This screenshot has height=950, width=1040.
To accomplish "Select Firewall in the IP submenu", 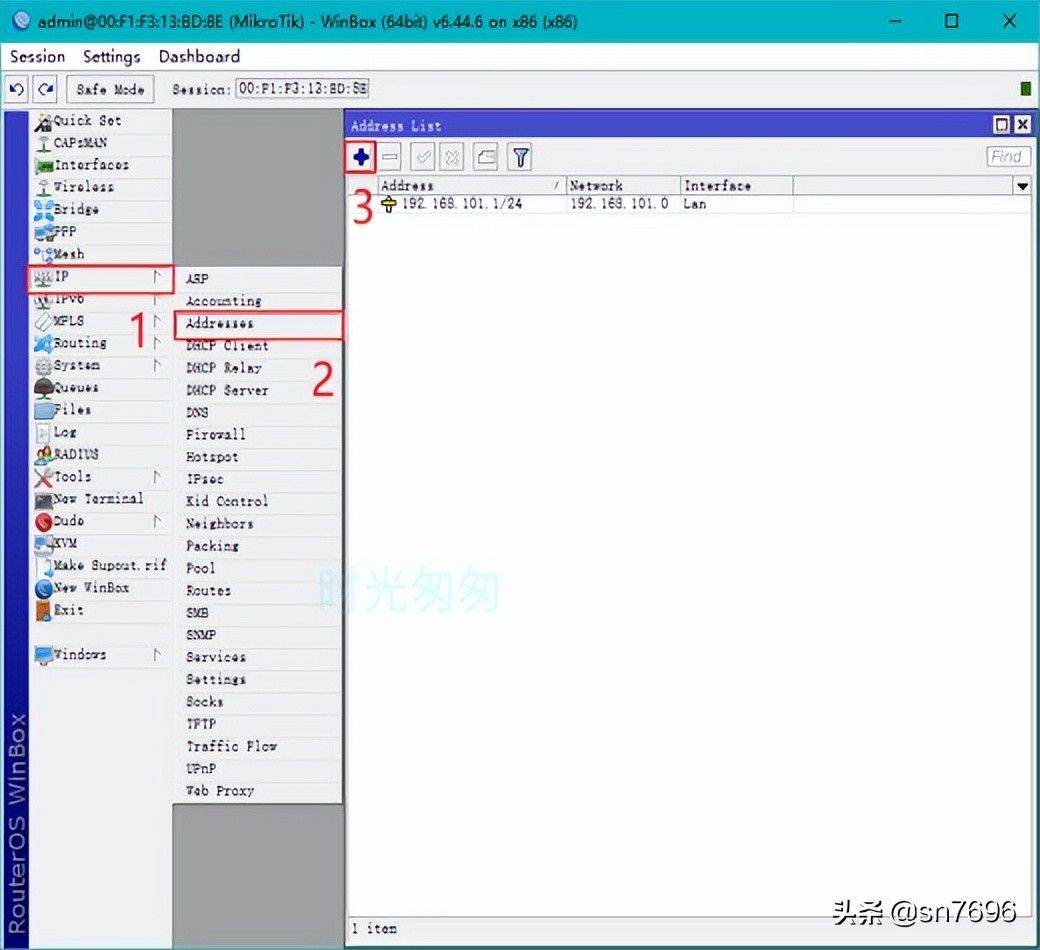I will (259, 435).
